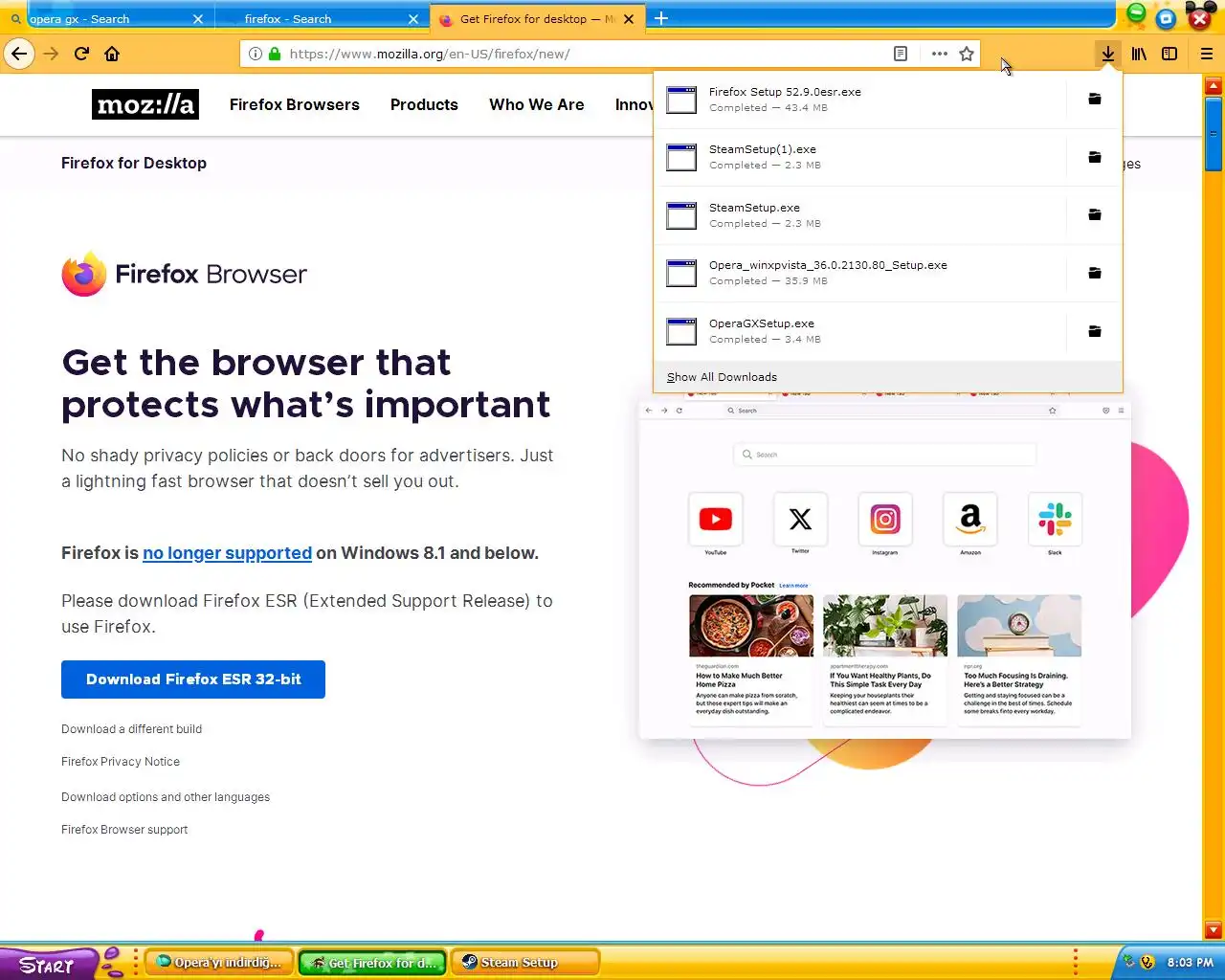Select the 'Get Firefox for desktop' tab
This screenshot has height=980, width=1225.
click(x=536, y=18)
